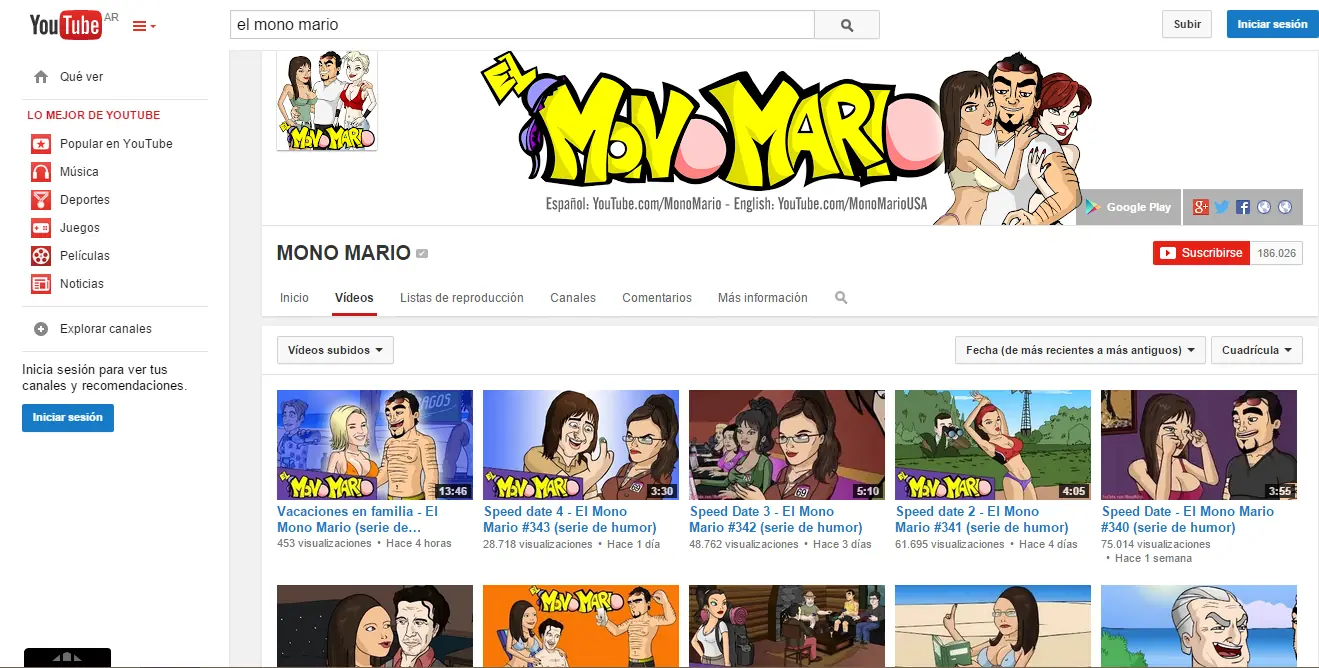The height and width of the screenshot is (668, 1319).
Task: Switch to the Comentarios tab
Action: pyautogui.click(x=657, y=298)
